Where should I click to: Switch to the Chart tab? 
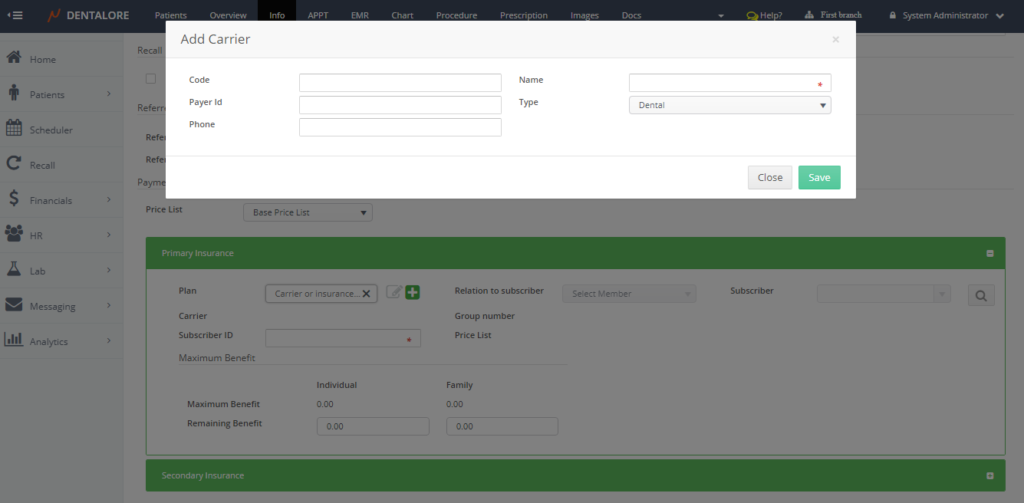402,16
